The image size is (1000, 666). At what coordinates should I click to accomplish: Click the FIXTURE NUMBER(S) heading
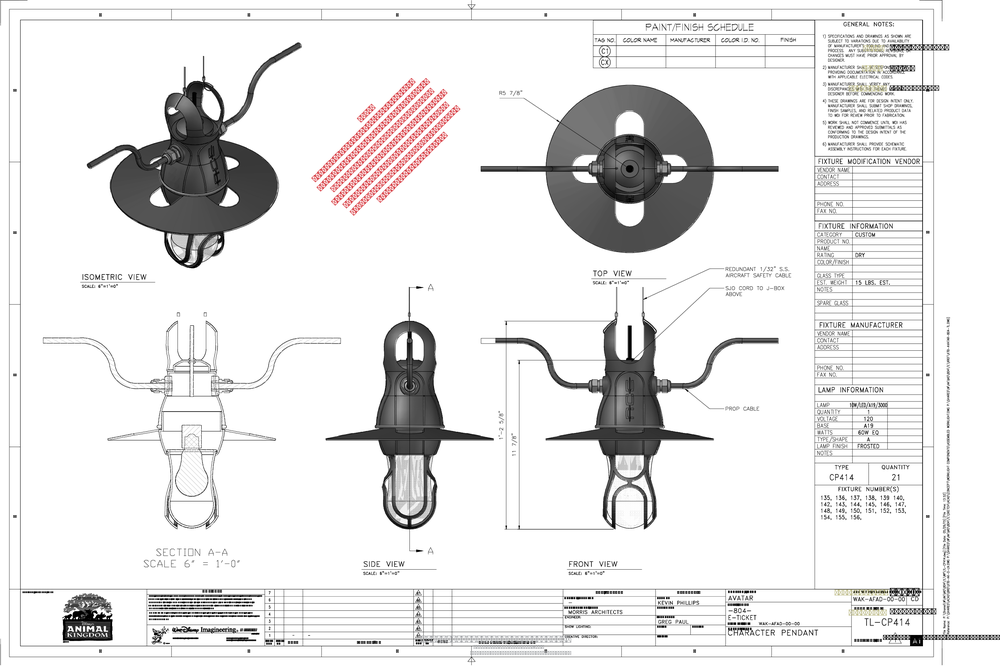868,489
